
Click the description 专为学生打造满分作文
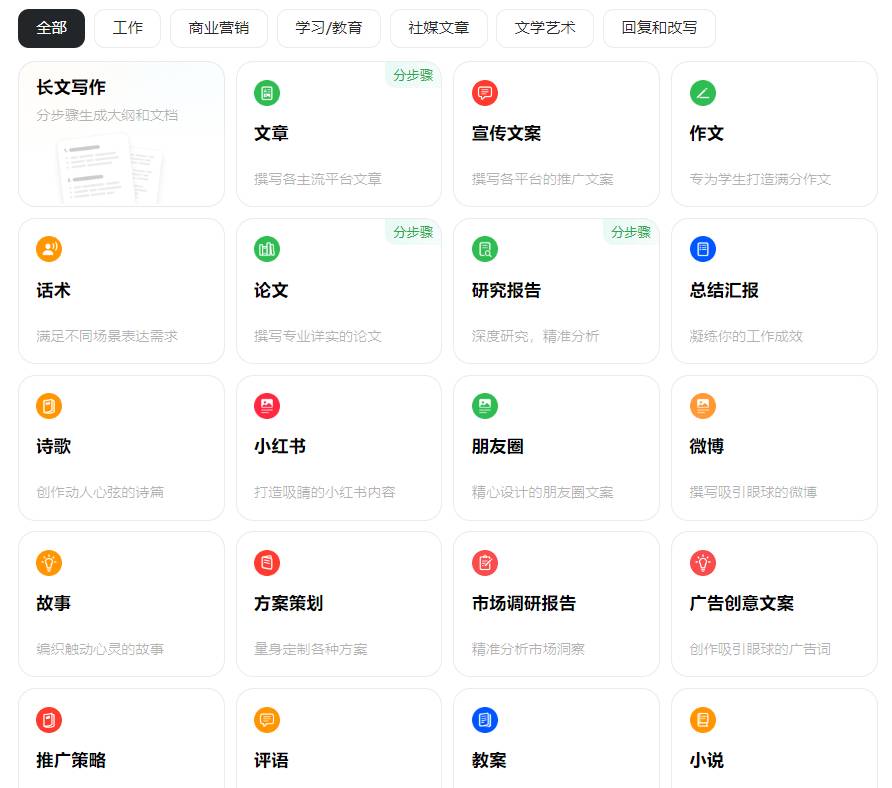[760, 179]
